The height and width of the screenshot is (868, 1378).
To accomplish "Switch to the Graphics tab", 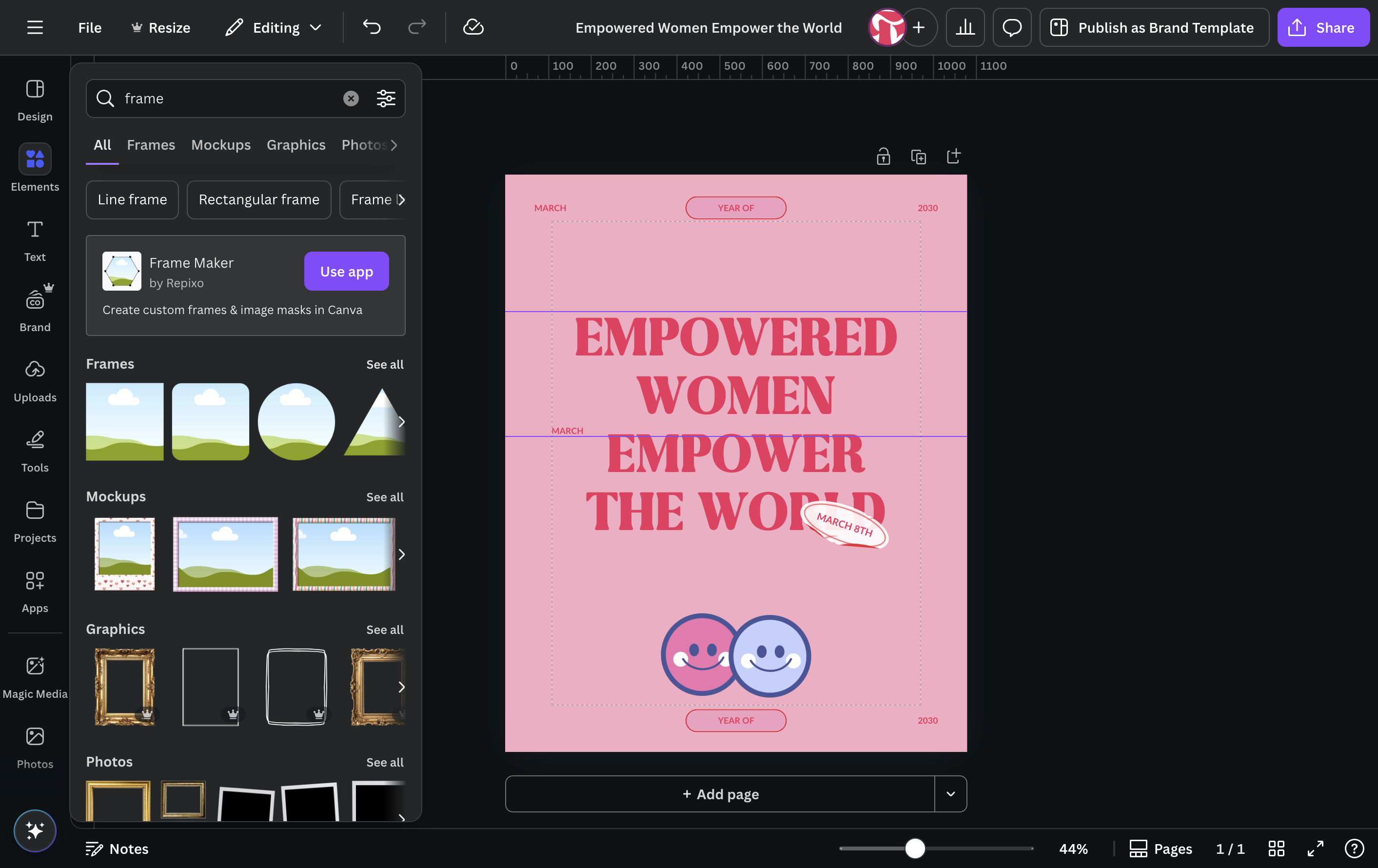I will click(296, 145).
